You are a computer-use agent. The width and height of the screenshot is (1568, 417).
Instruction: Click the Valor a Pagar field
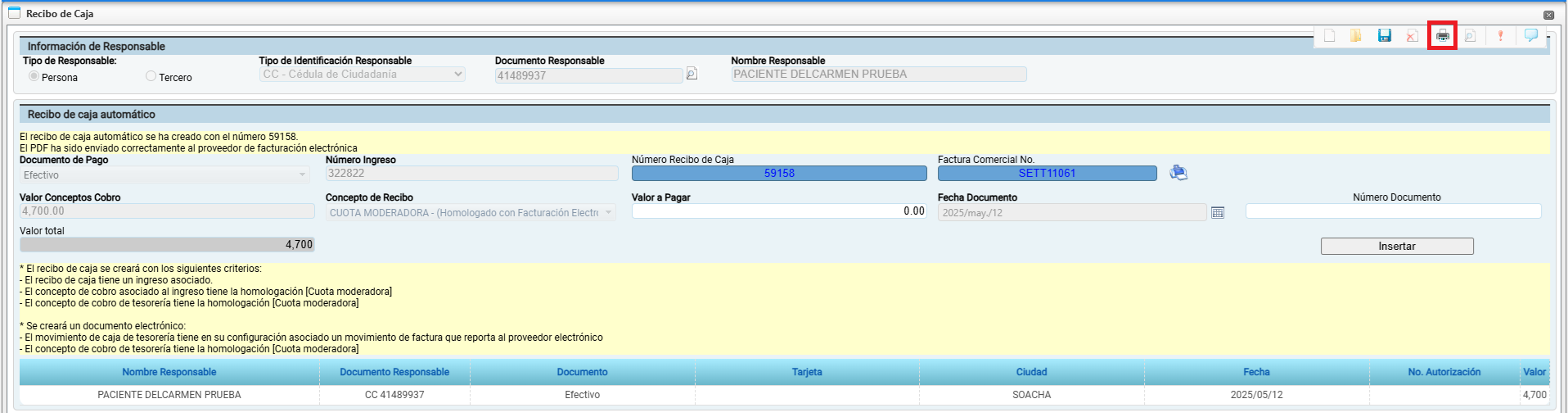pyautogui.click(x=778, y=211)
